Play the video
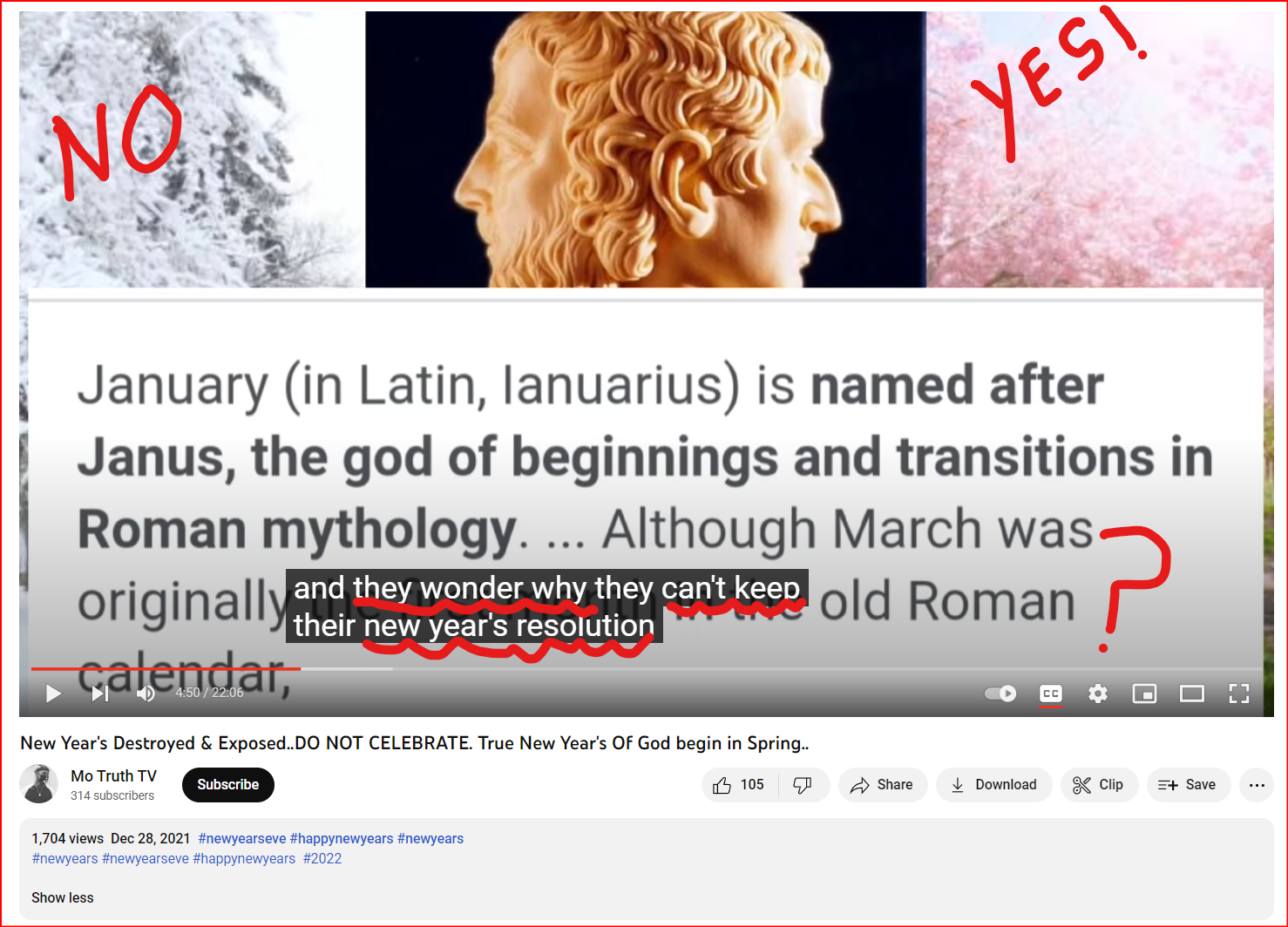1288x927 pixels. coord(53,694)
